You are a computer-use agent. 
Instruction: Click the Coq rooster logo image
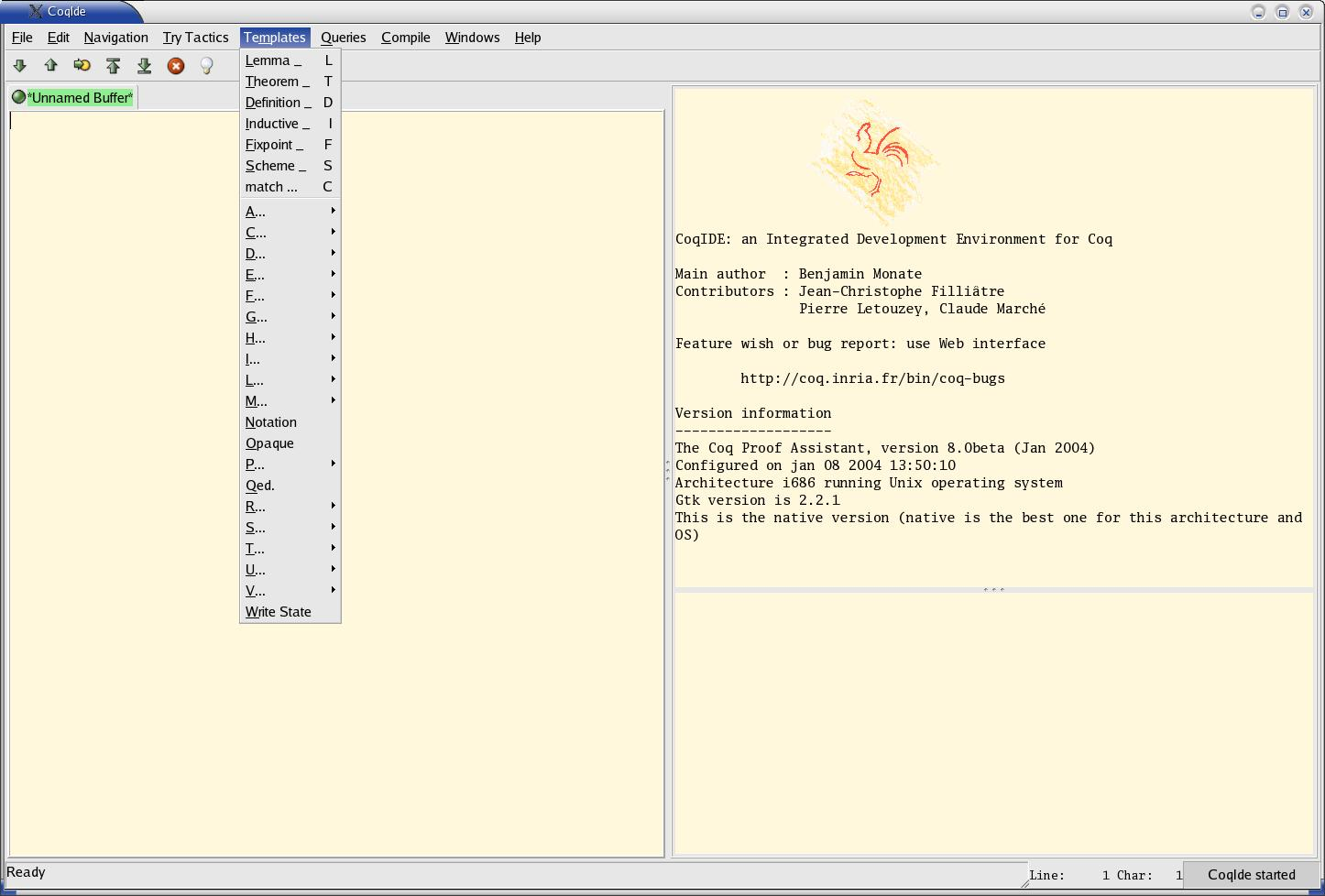(875, 160)
